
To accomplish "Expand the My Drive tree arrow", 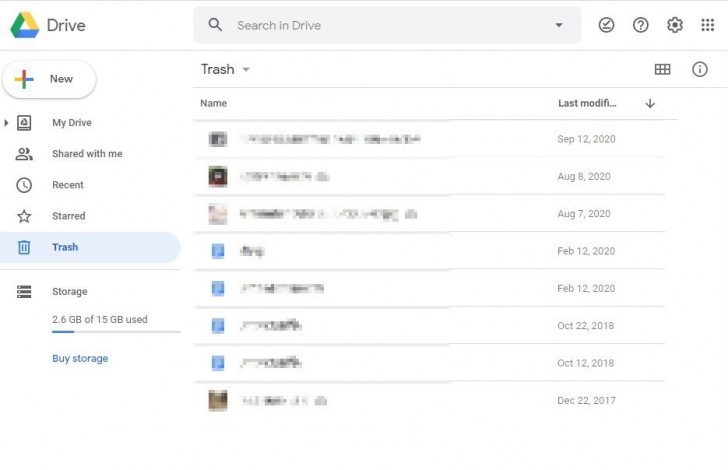I will tap(6, 123).
